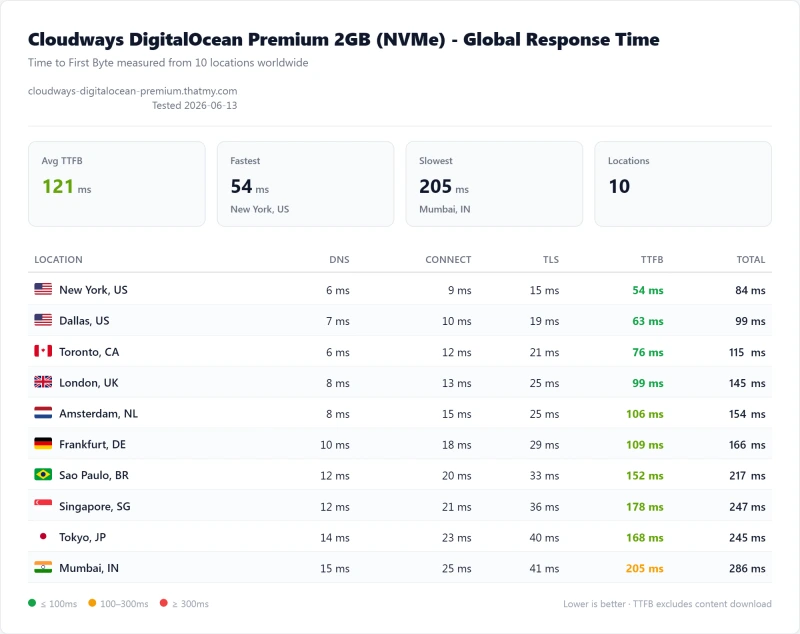Click the Indian flag beside Mumbai

pyautogui.click(x=43, y=567)
